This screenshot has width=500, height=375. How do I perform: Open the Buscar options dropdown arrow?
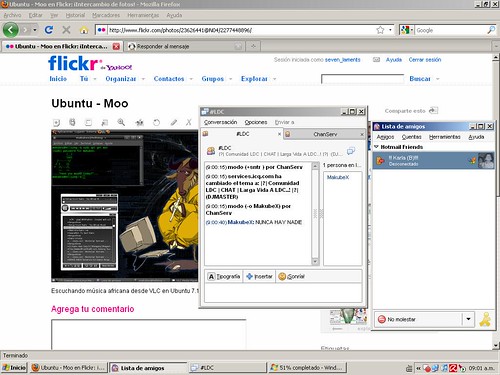[x=438, y=79]
